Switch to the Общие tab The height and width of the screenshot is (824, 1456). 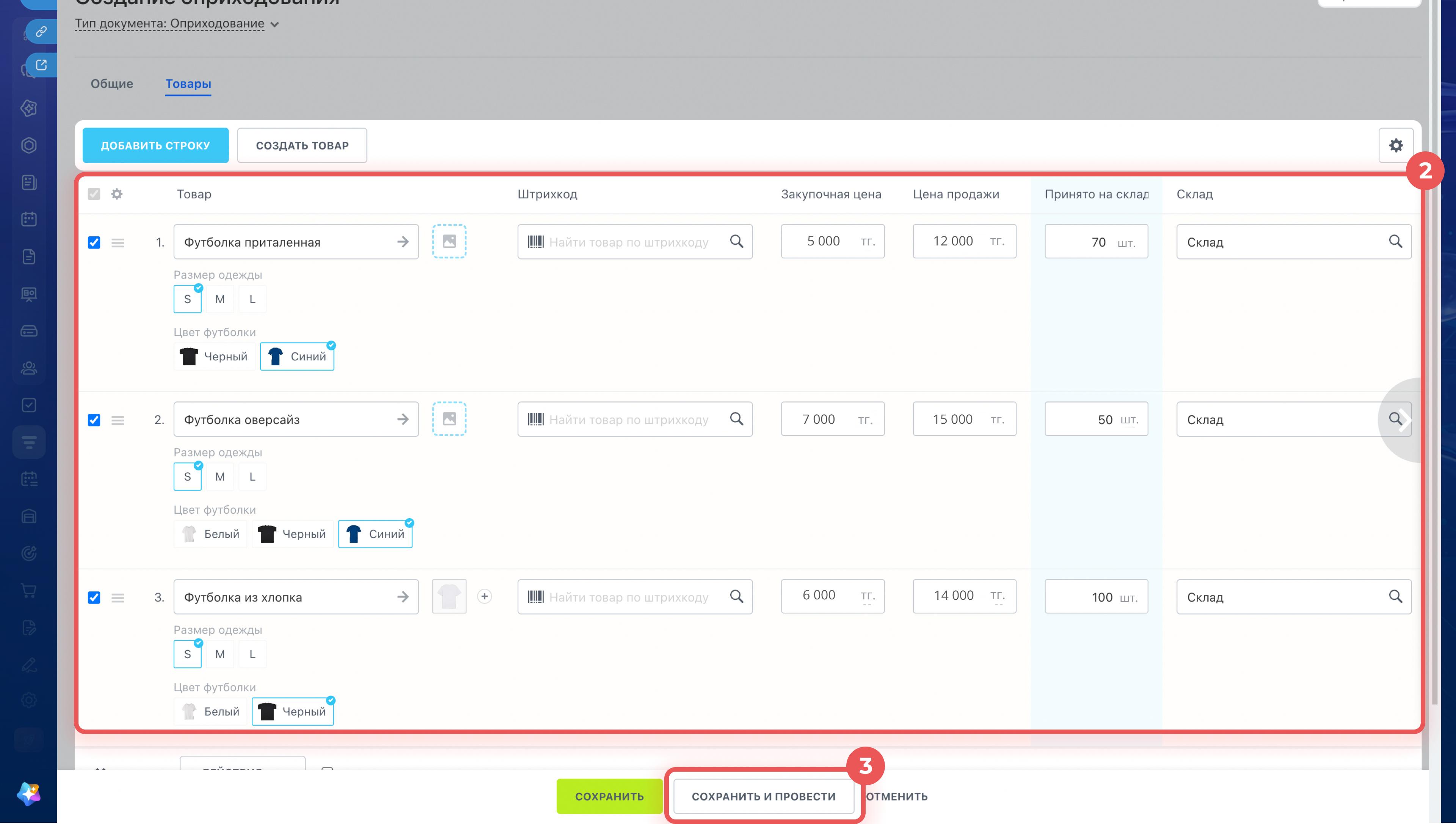(x=112, y=84)
